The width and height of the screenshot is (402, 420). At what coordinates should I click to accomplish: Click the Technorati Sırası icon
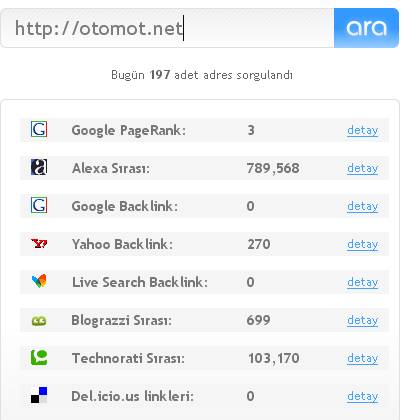click(39, 358)
